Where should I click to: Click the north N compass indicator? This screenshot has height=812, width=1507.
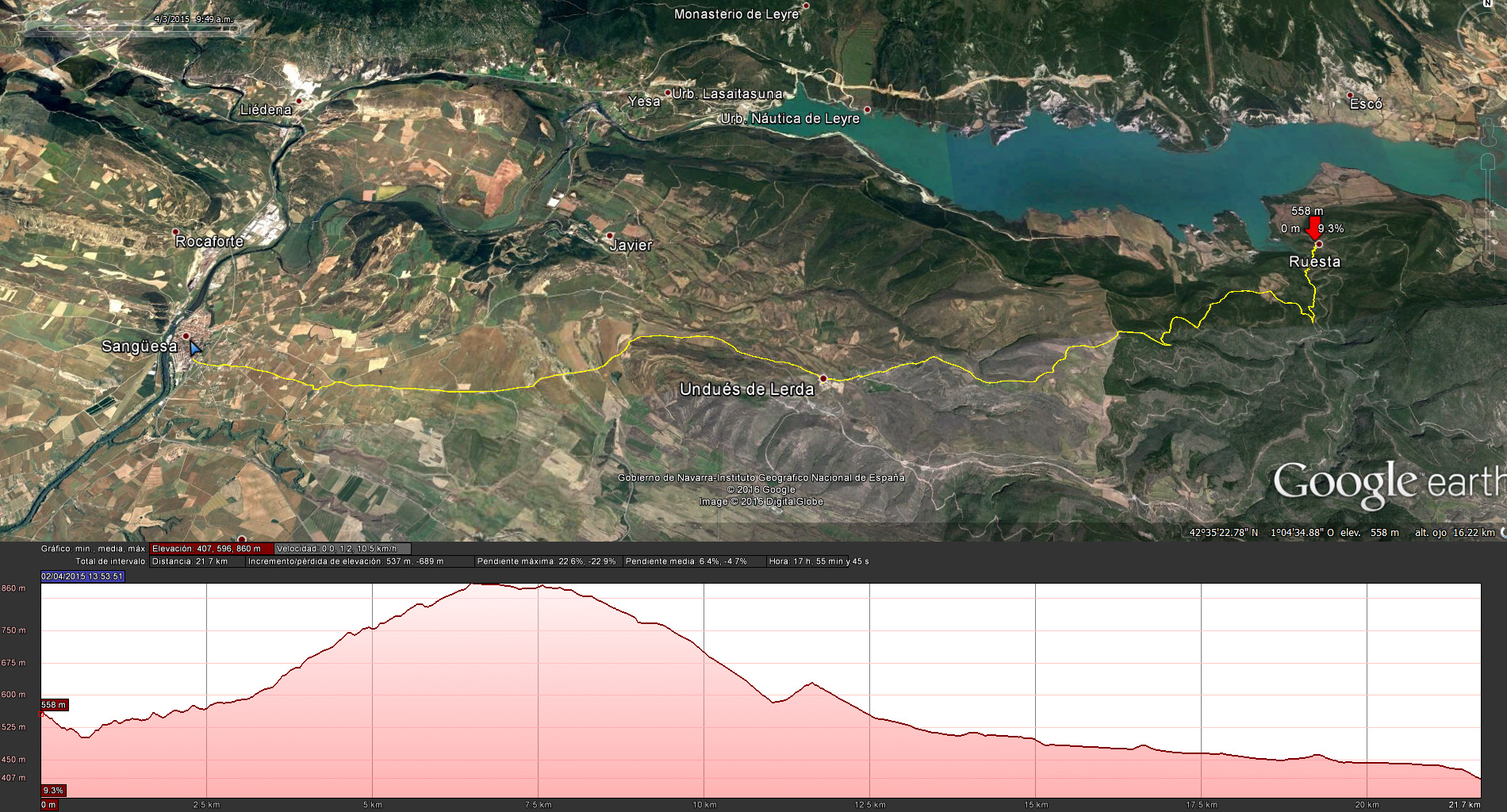click(x=1487, y=4)
